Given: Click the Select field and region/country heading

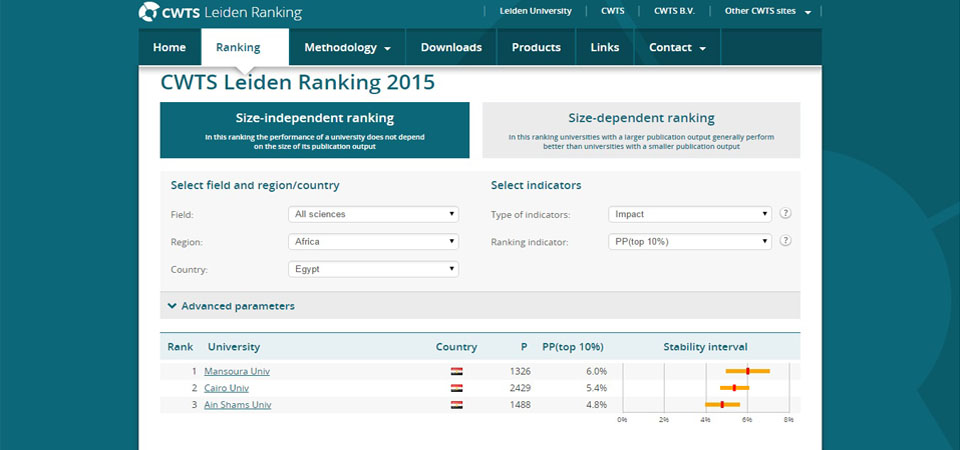Looking at the screenshot, I should coord(255,185).
